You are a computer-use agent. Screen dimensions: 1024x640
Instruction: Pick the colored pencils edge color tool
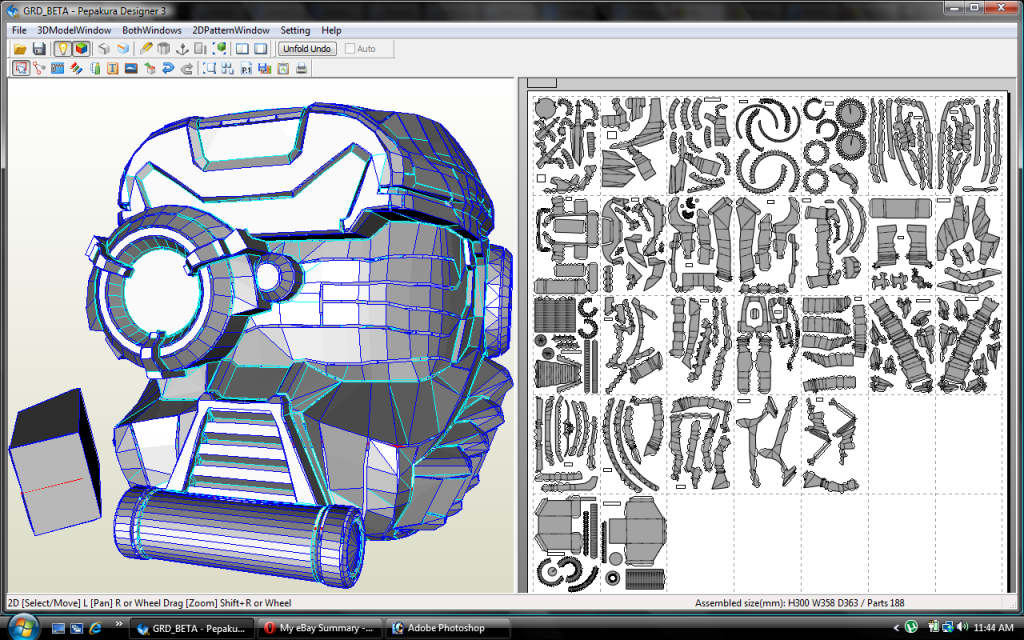pyautogui.click(x=76, y=68)
